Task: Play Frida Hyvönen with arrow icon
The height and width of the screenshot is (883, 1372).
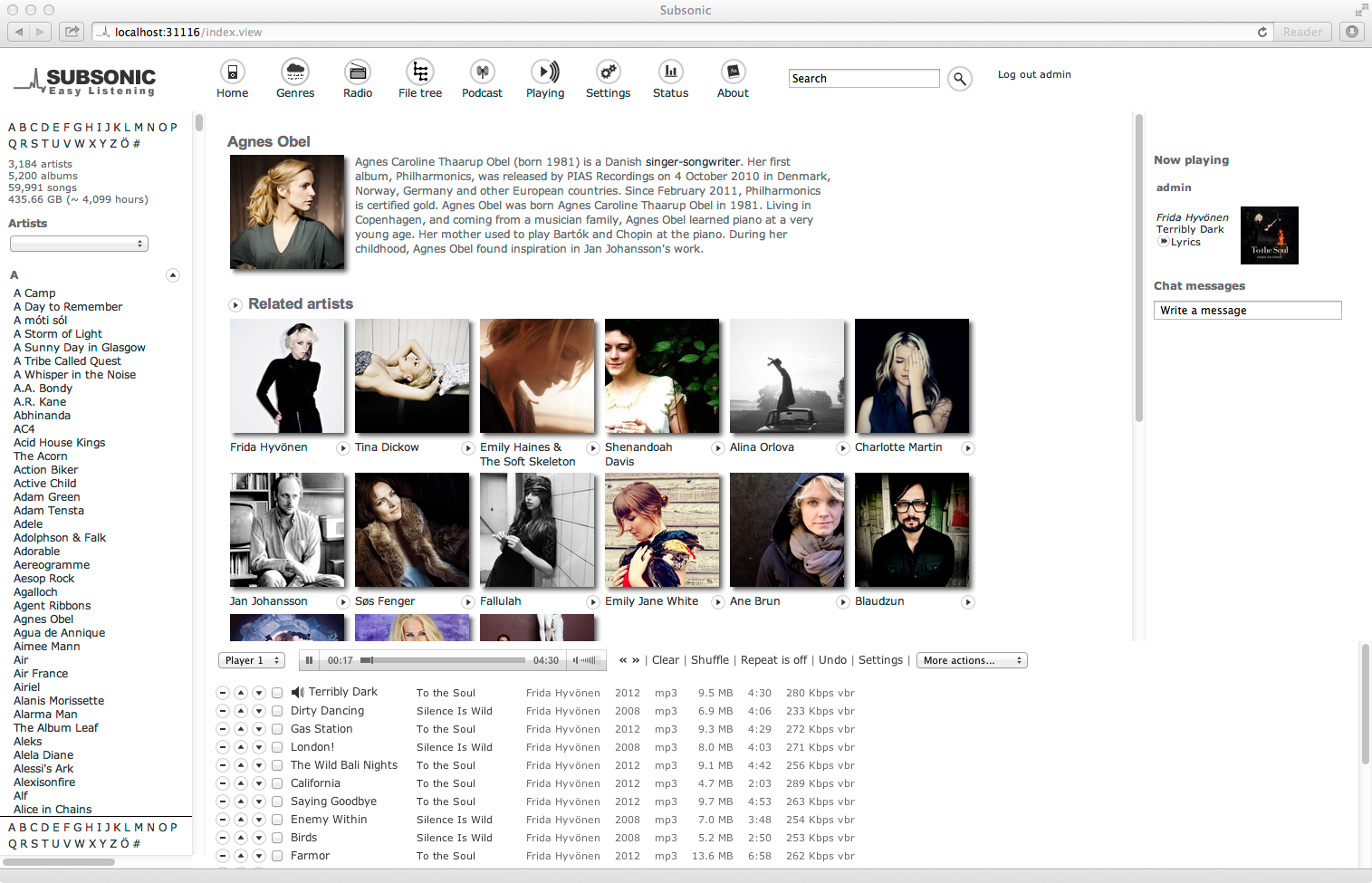Action: tap(343, 448)
